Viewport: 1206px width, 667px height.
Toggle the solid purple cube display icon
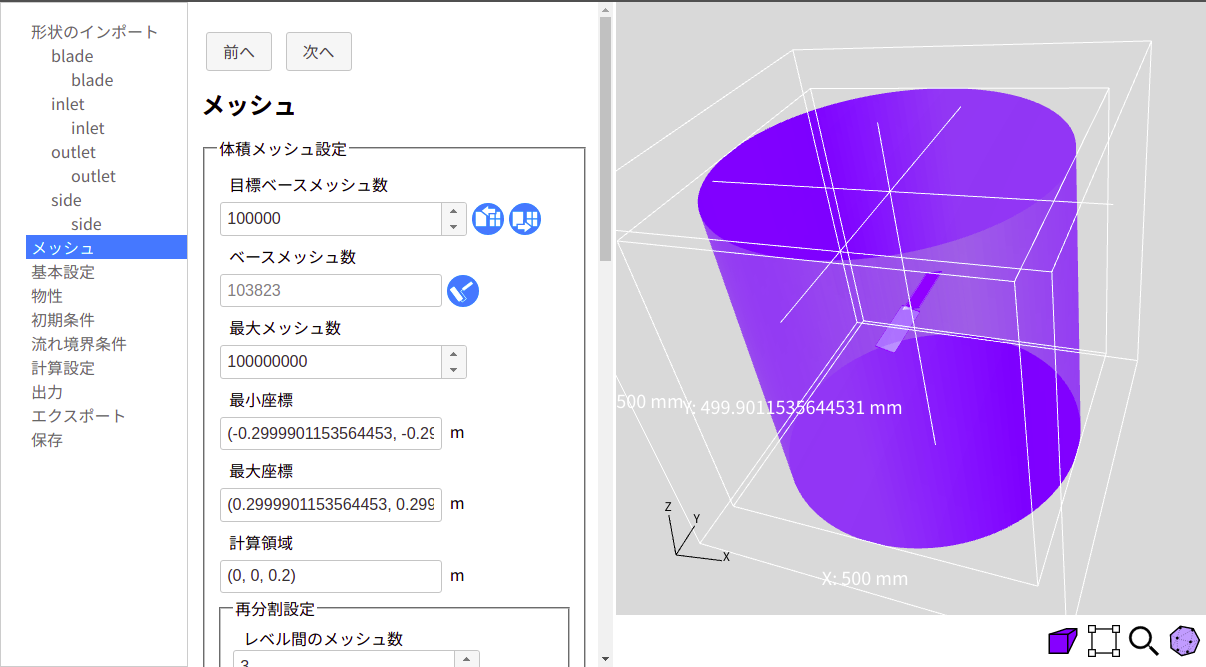tap(1062, 640)
